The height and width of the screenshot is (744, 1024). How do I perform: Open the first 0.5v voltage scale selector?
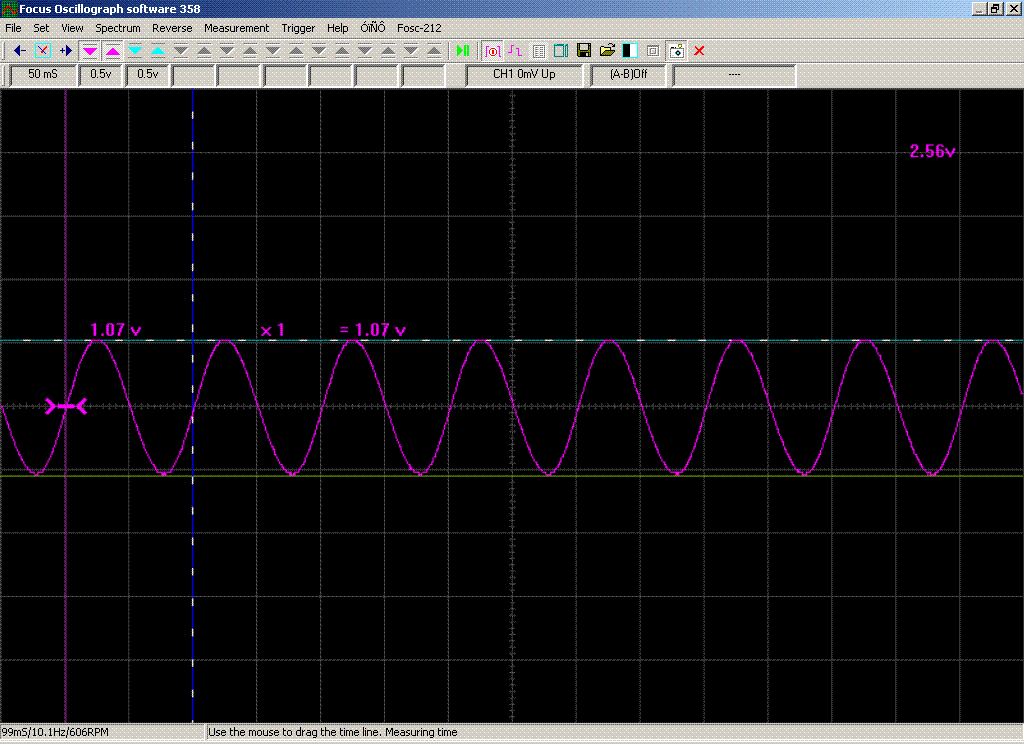101,74
